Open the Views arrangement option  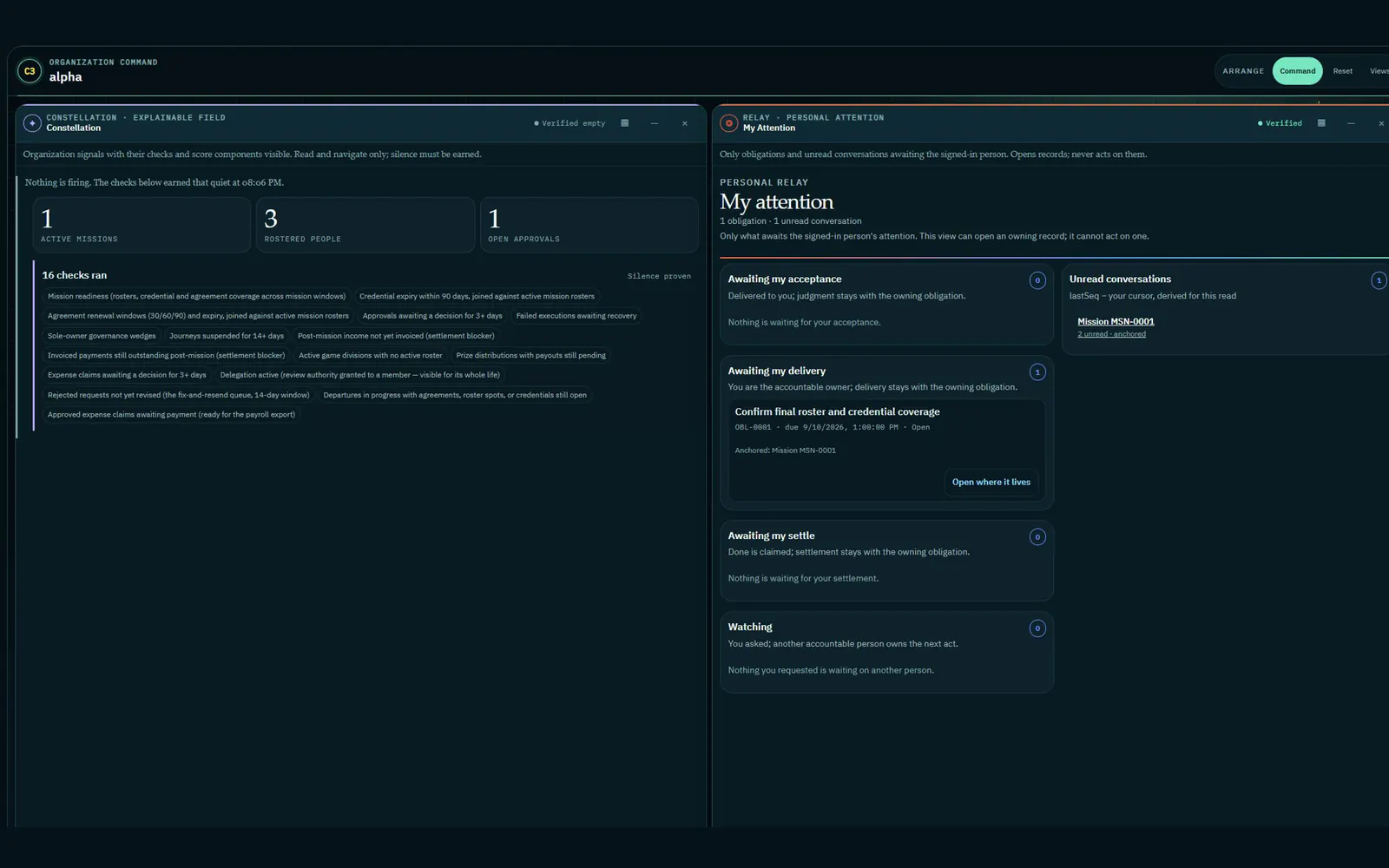click(1379, 71)
